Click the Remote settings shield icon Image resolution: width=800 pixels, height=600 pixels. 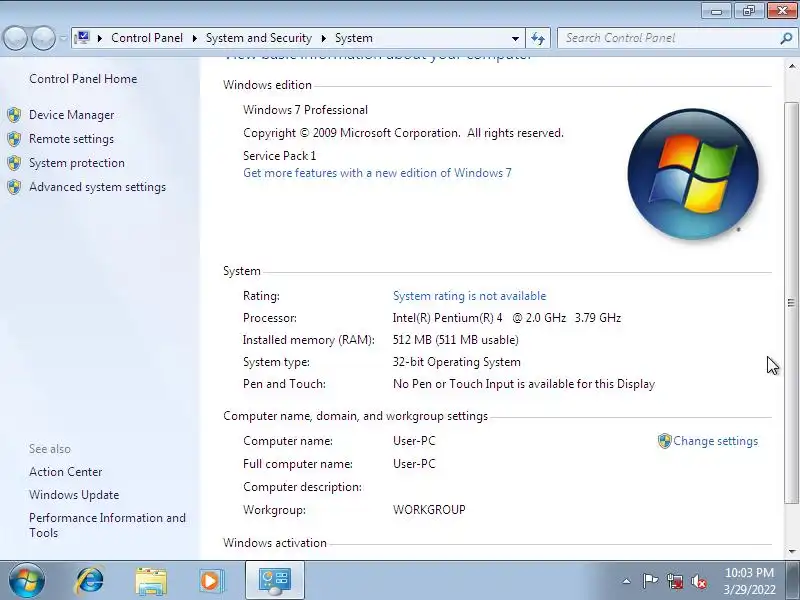[x=14, y=139]
